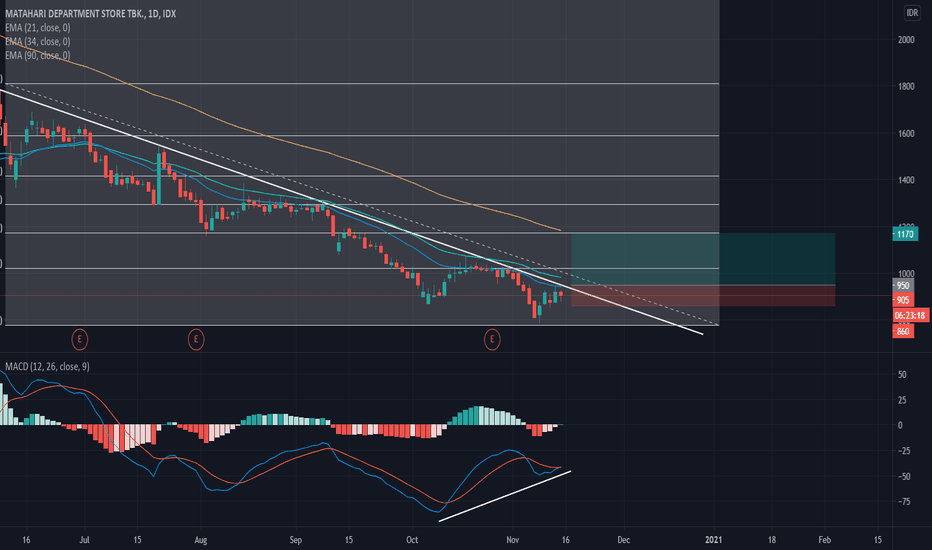Click the earnings E marker near August
The width and height of the screenshot is (932, 550).
click(x=196, y=340)
